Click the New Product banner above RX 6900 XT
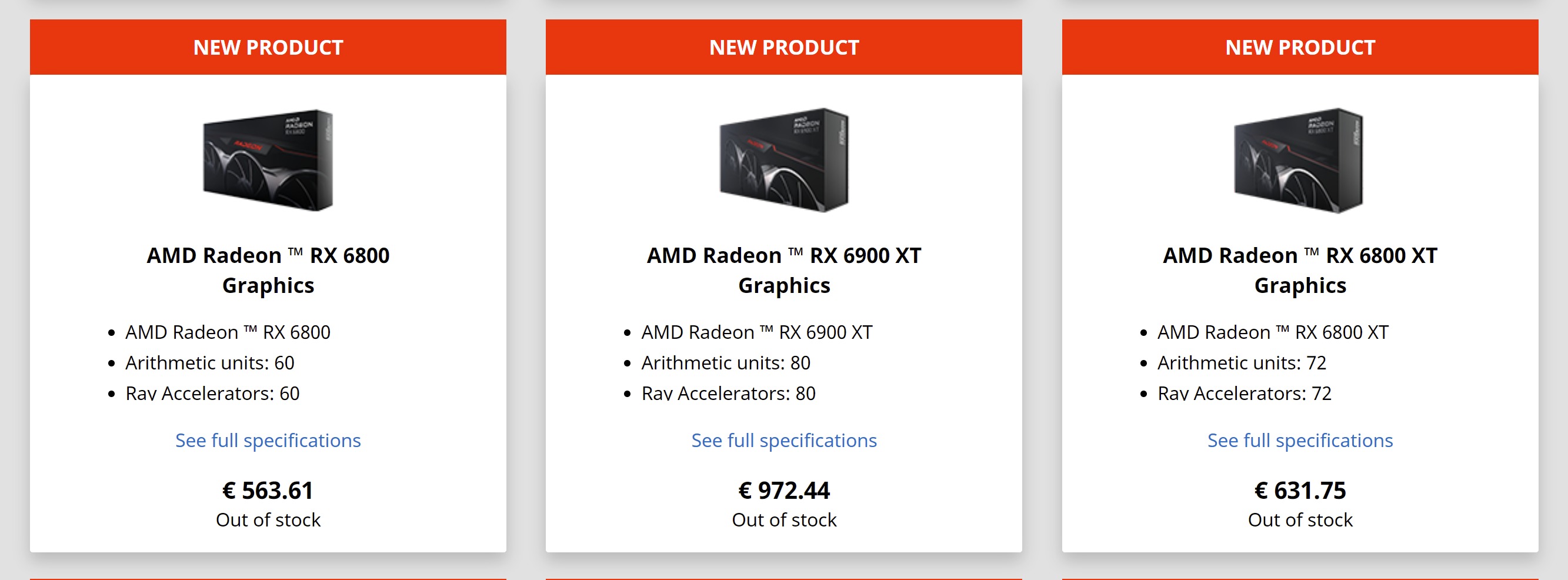Image resolution: width=1568 pixels, height=580 pixels. pyautogui.click(x=783, y=48)
